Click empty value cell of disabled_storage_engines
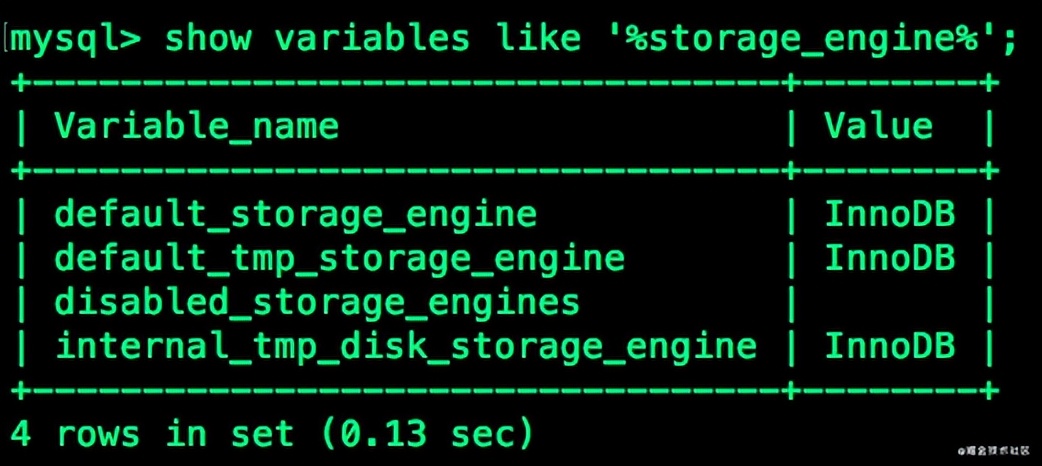This screenshot has width=1042, height=466. 889,302
